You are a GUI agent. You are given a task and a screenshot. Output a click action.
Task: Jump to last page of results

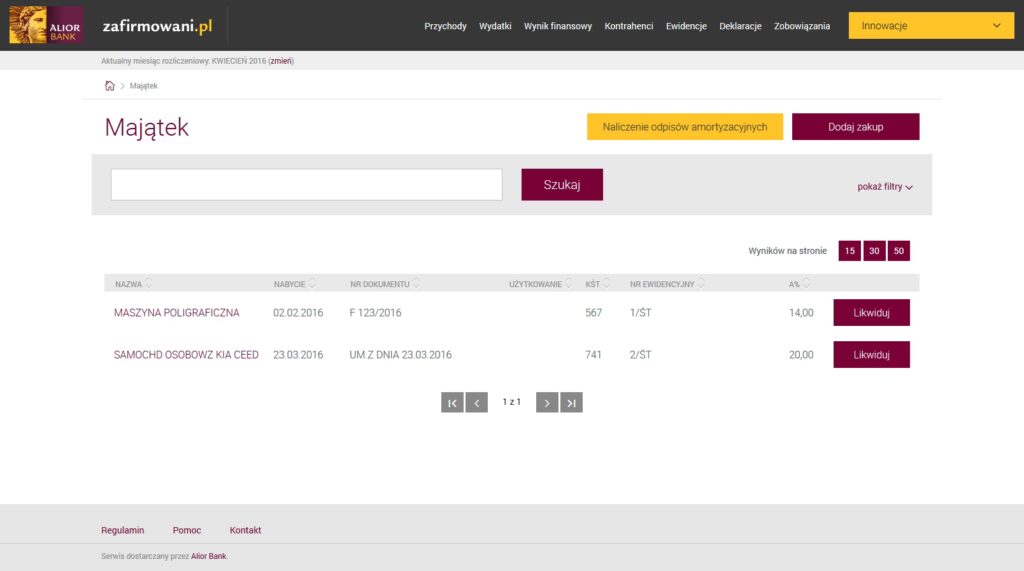(571, 402)
